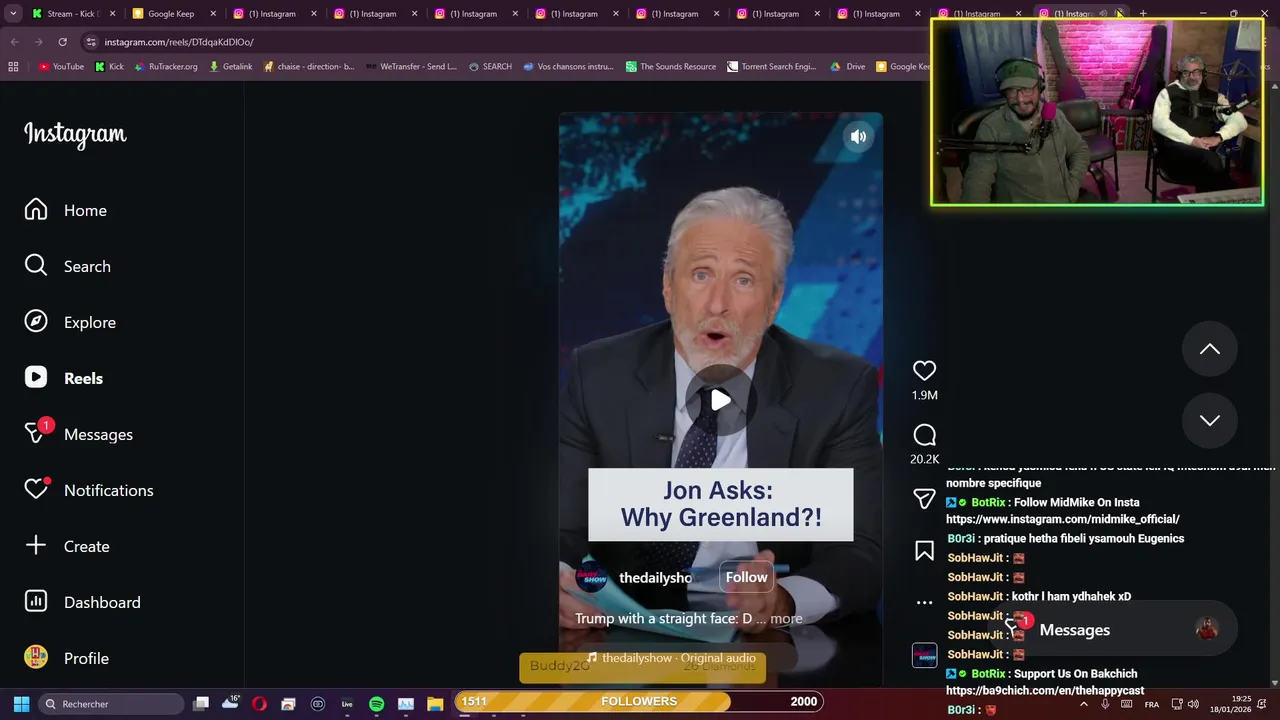Save the reel with bookmark icon

(924, 551)
